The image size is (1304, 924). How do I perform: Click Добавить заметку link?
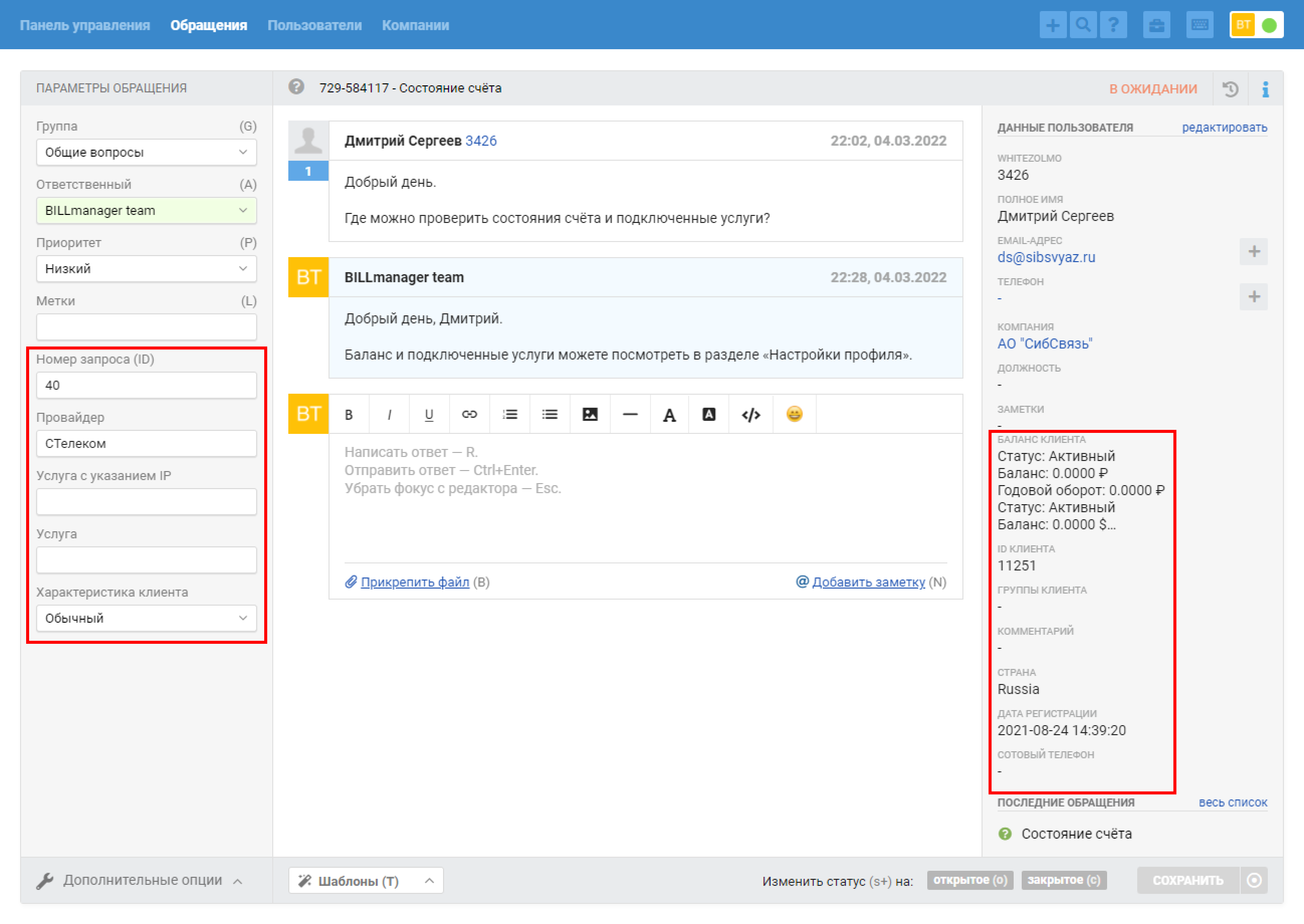click(x=868, y=582)
